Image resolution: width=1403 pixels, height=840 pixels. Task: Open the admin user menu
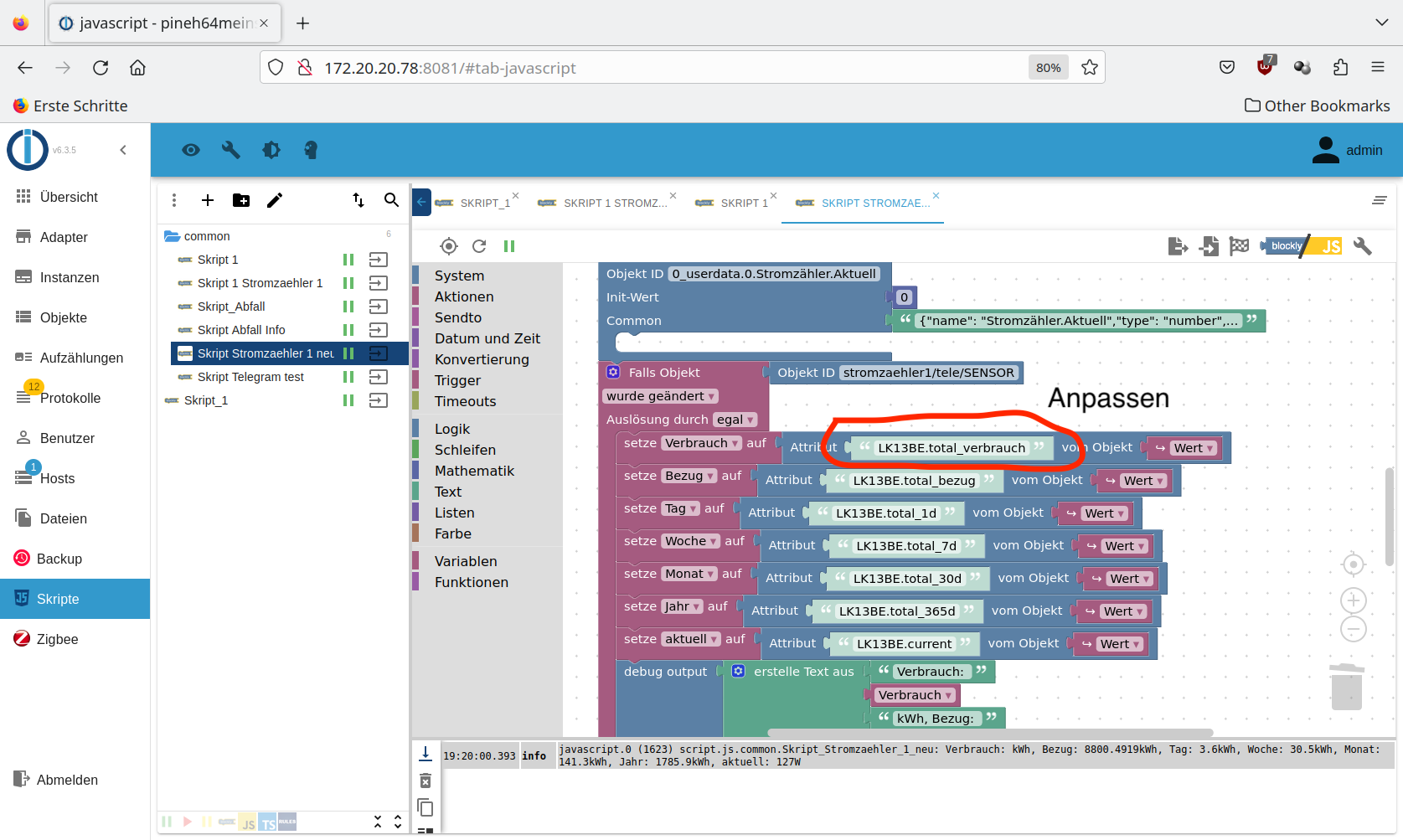pos(1347,150)
